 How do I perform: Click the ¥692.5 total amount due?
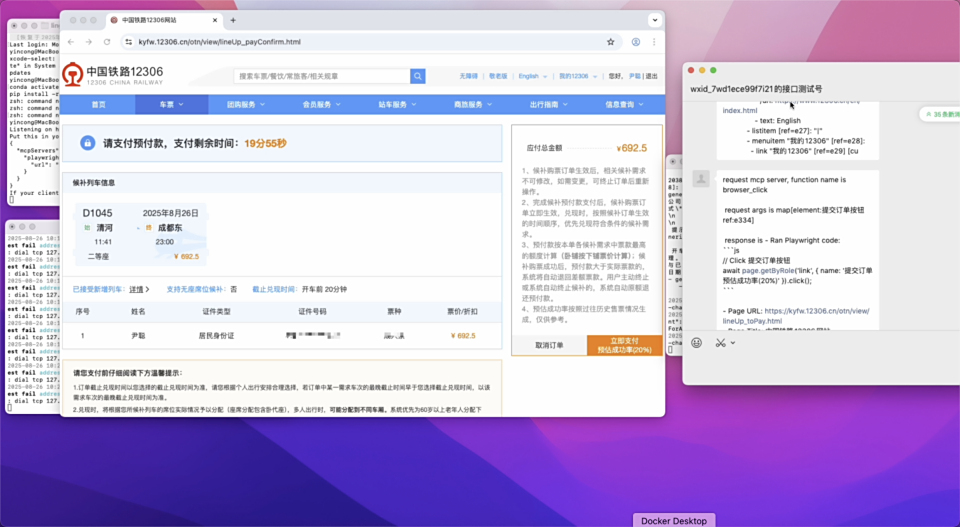click(x=631, y=148)
